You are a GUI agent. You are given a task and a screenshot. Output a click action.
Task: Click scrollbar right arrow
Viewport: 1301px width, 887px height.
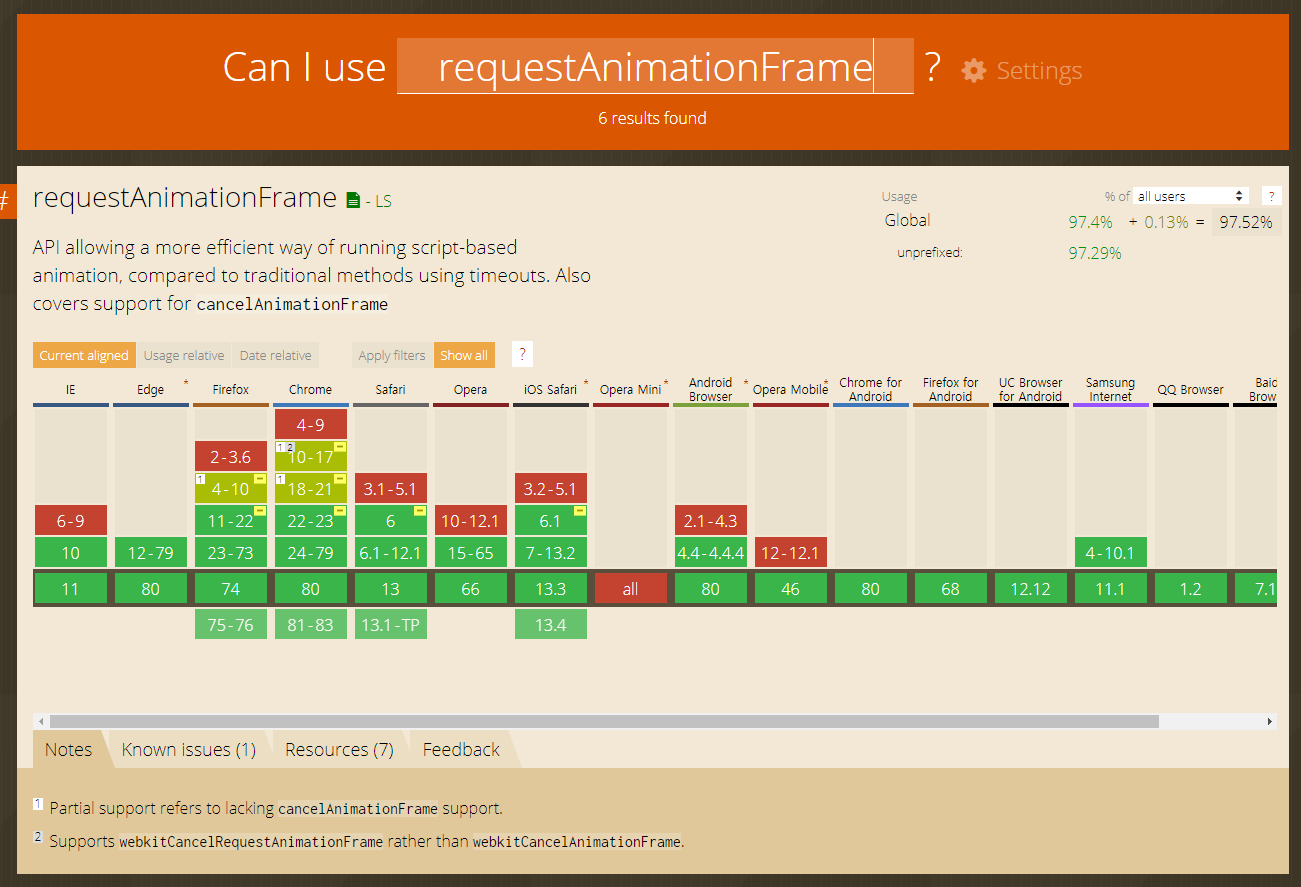tap(1270, 721)
